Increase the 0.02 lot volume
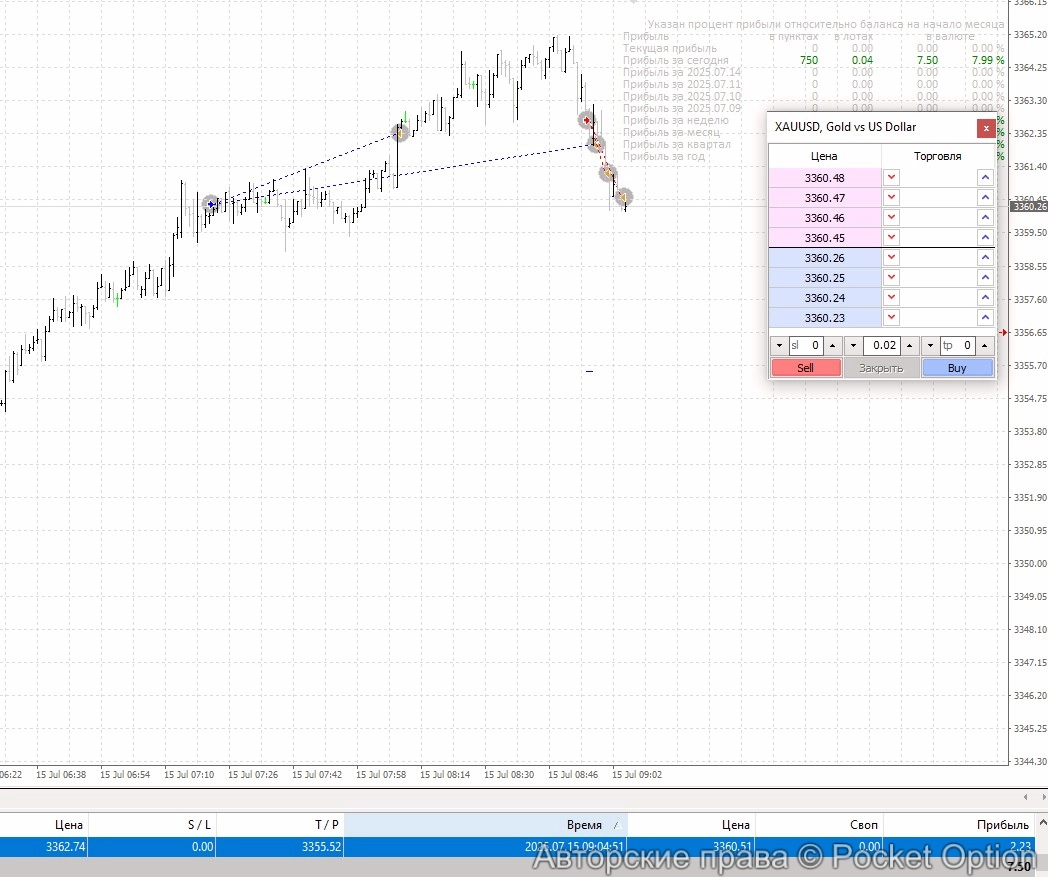Image resolution: width=1048 pixels, height=877 pixels. 909,346
